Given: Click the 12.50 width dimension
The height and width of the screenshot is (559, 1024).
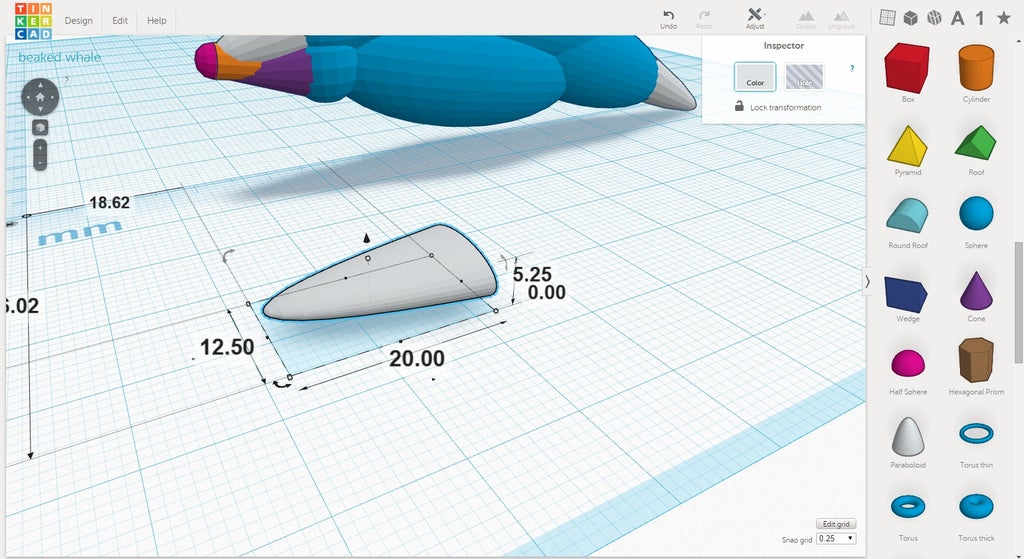Looking at the screenshot, I should [227, 347].
